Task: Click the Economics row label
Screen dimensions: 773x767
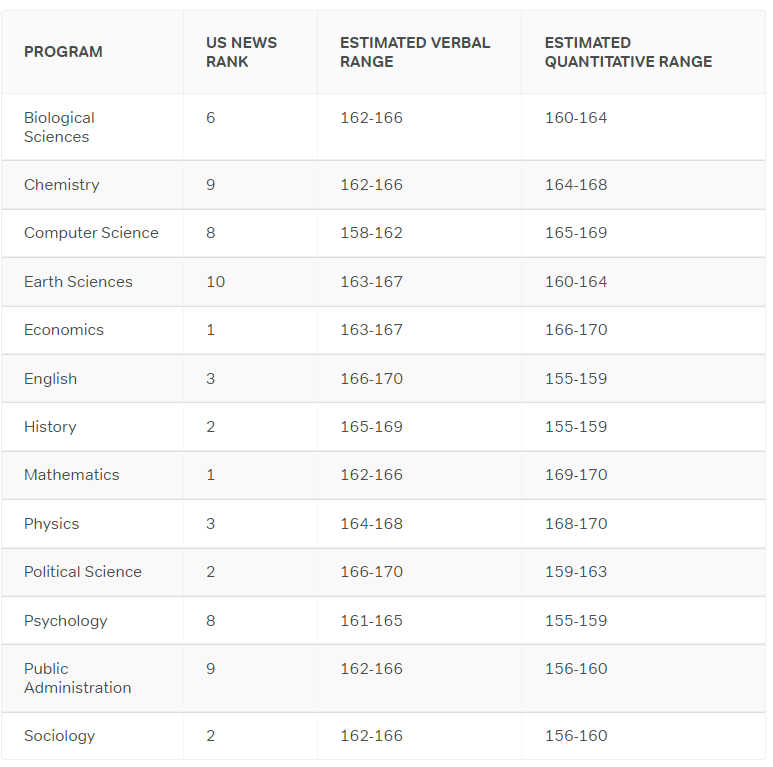Action: click(x=64, y=330)
